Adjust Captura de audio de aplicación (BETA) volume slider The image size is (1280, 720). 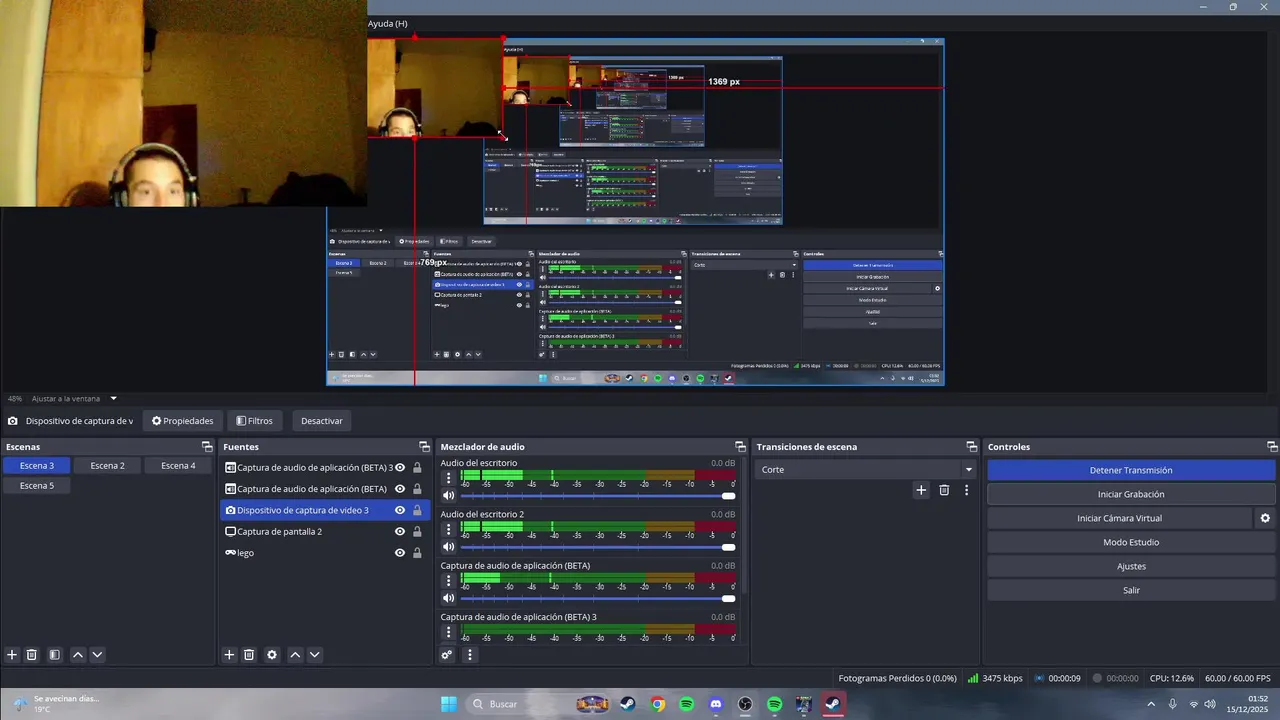coord(597,598)
